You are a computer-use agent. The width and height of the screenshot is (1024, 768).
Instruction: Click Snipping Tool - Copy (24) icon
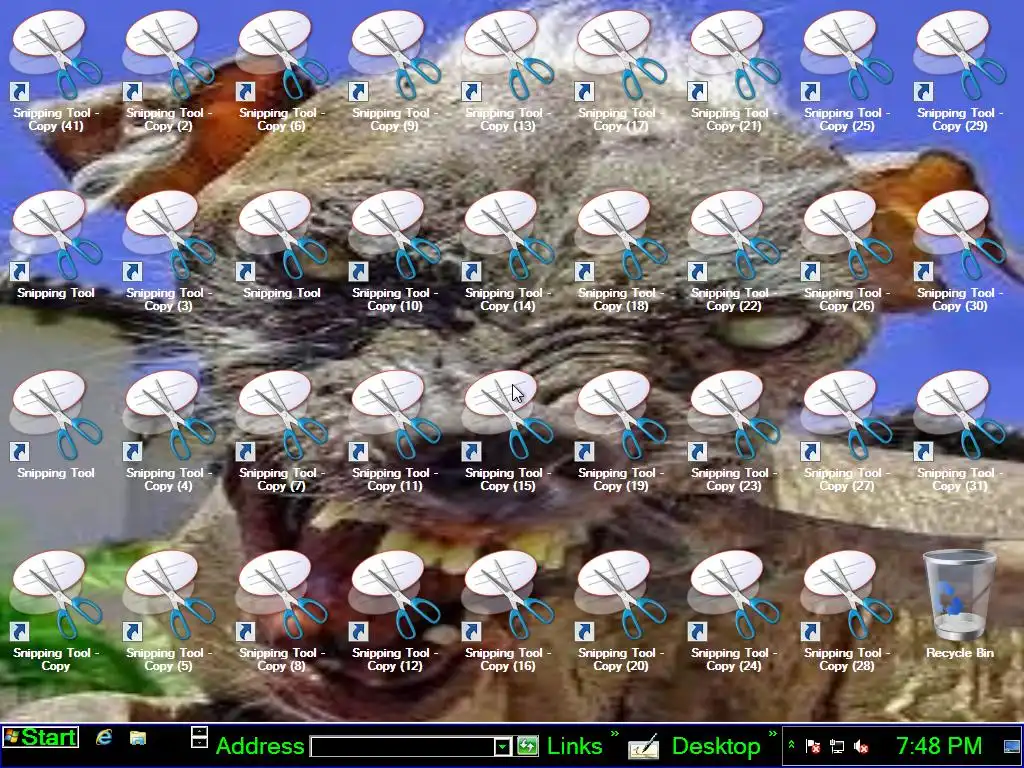[x=733, y=611]
